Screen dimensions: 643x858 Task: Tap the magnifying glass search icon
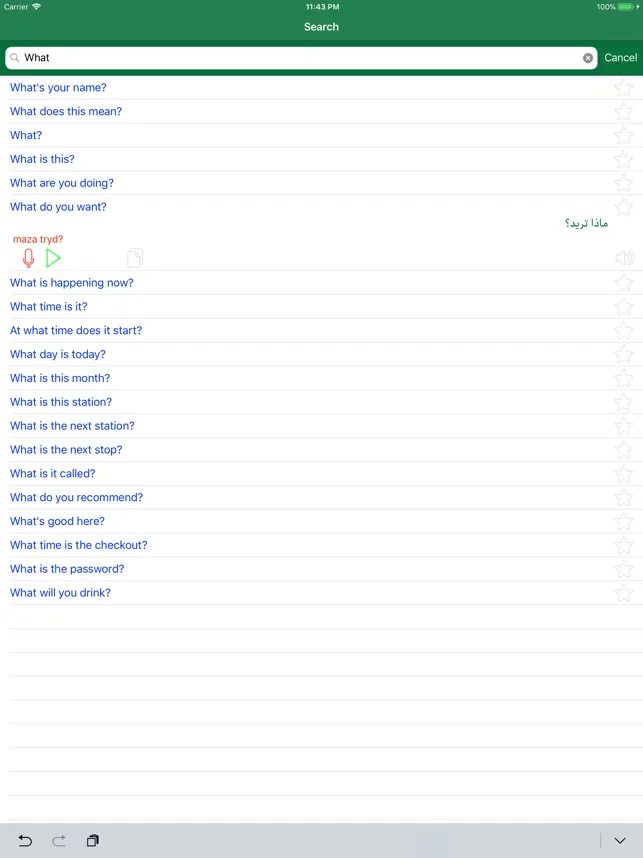(x=15, y=58)
